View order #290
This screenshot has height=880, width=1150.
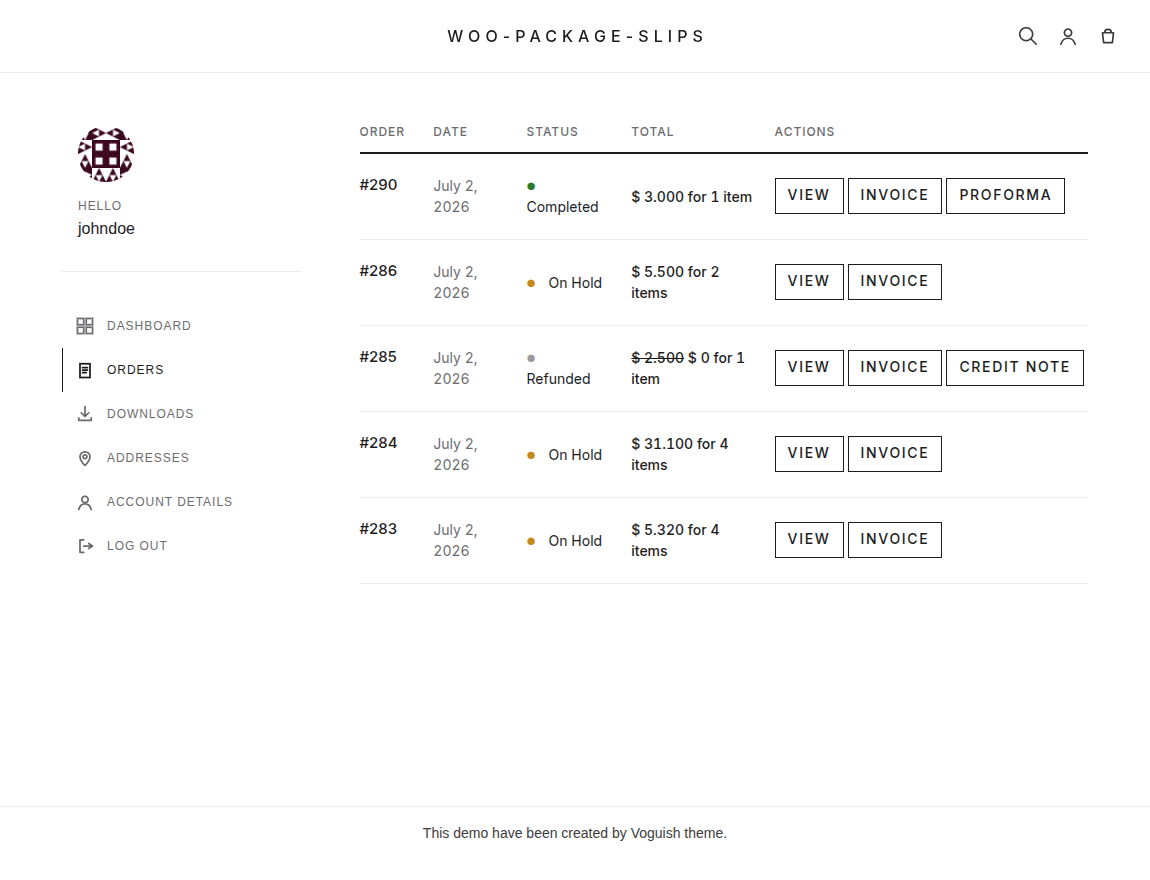[x=809, y=196]
